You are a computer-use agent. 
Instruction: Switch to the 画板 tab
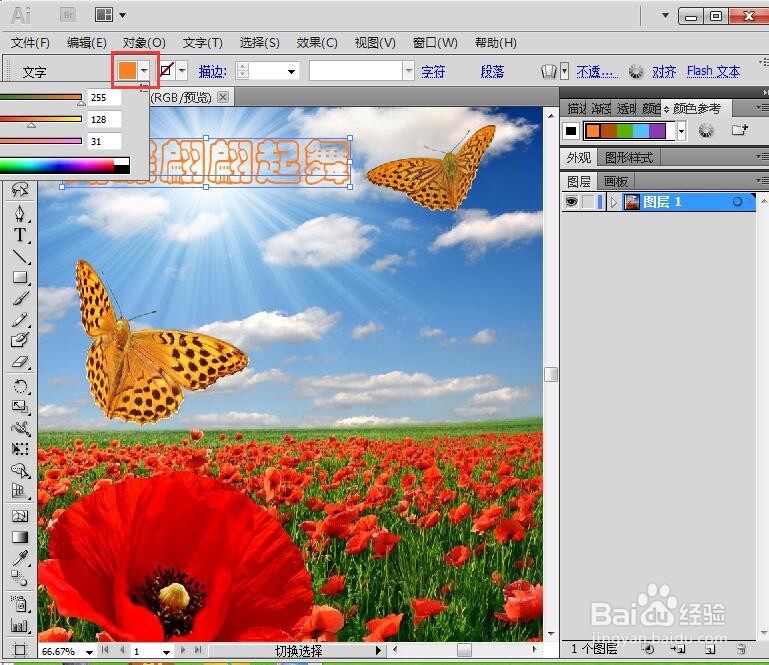[615, 182]
